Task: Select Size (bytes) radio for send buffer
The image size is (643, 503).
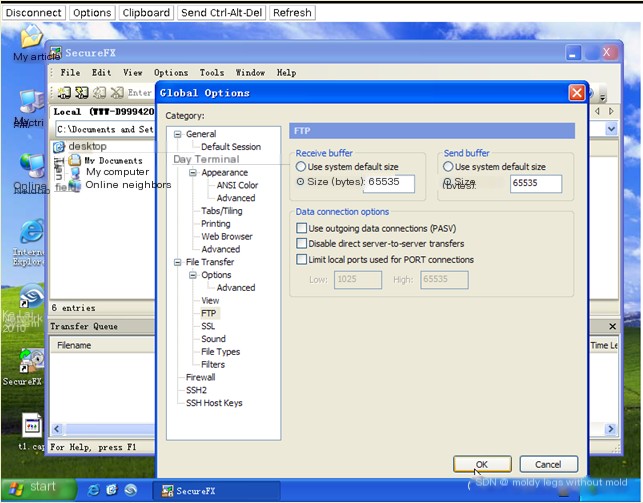Action: [x=447, y=182]
